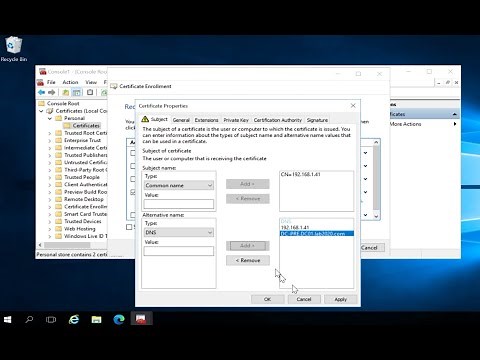The width and height of the screenshot is (480, 360).
Task: Click the folder icon beside Remote Desktop
Action: pyautogui.click(x=59, y=199)
